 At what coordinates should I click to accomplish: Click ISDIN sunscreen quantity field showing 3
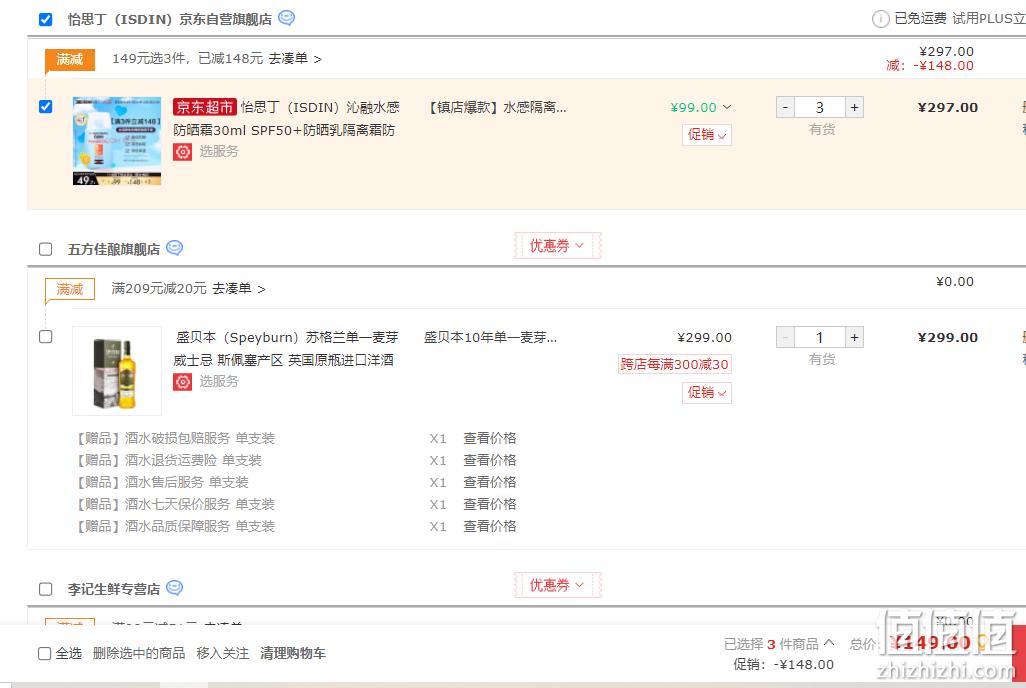pyautogui.click(x=819, y=107)
